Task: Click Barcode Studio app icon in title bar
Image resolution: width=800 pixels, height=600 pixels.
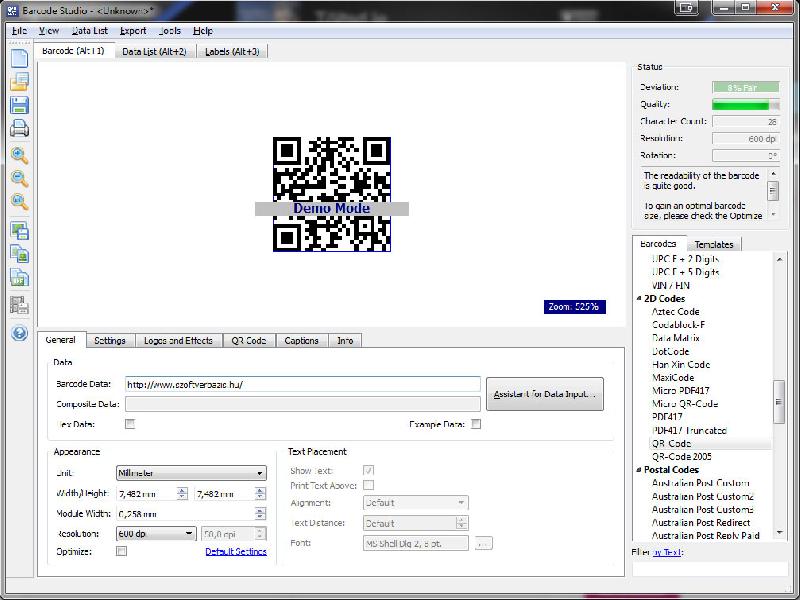Action: pyautogui.click(x=13, y=10)
